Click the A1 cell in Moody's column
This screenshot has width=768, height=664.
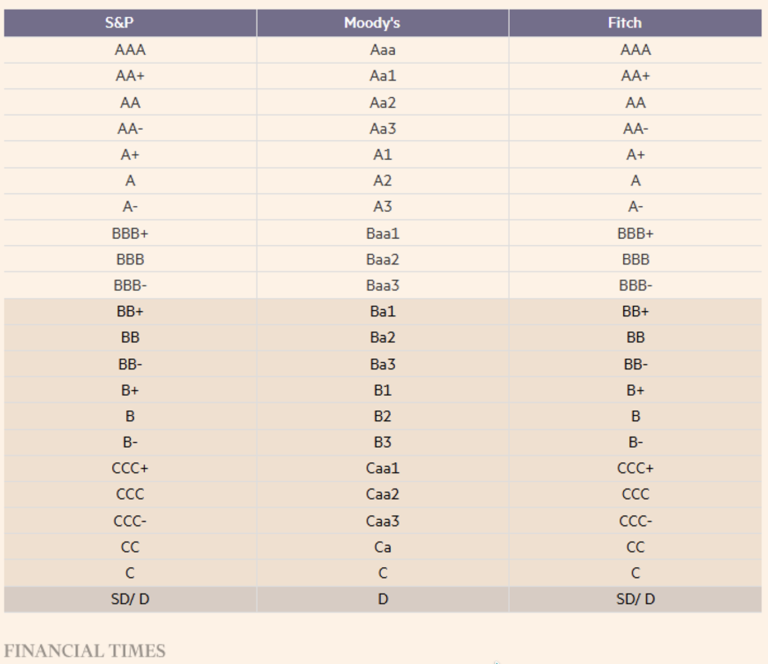click(x=382, y=154)
